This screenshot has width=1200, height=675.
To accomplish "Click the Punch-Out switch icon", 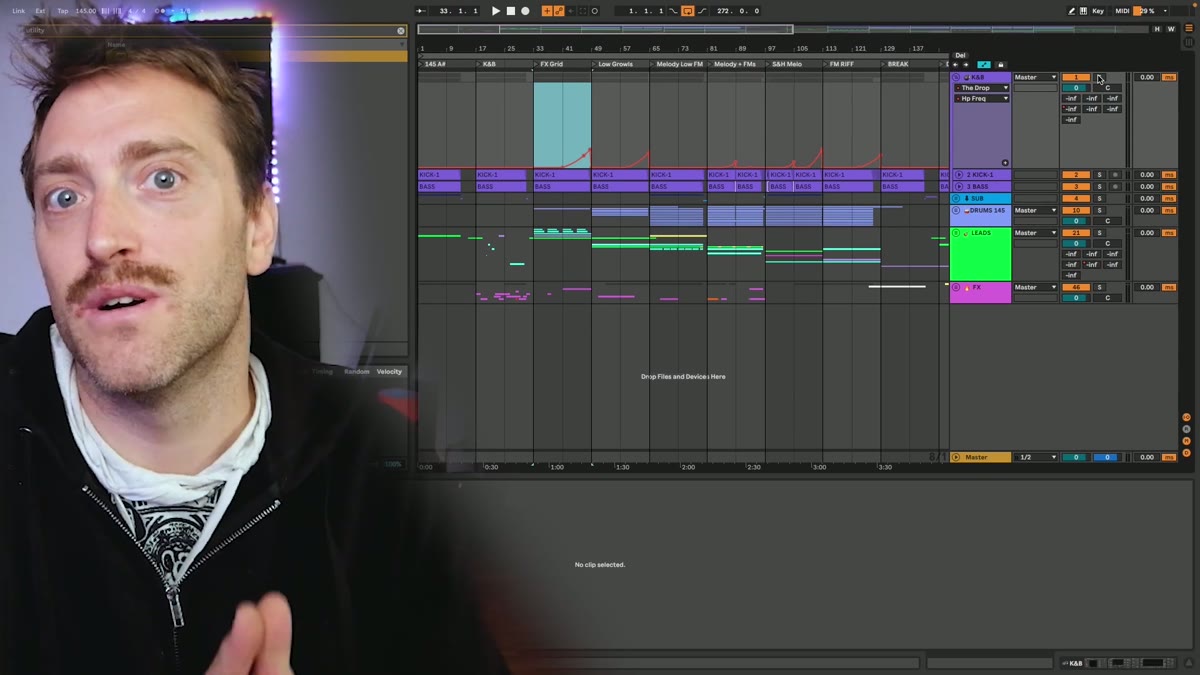I will [x=702, y=11].
